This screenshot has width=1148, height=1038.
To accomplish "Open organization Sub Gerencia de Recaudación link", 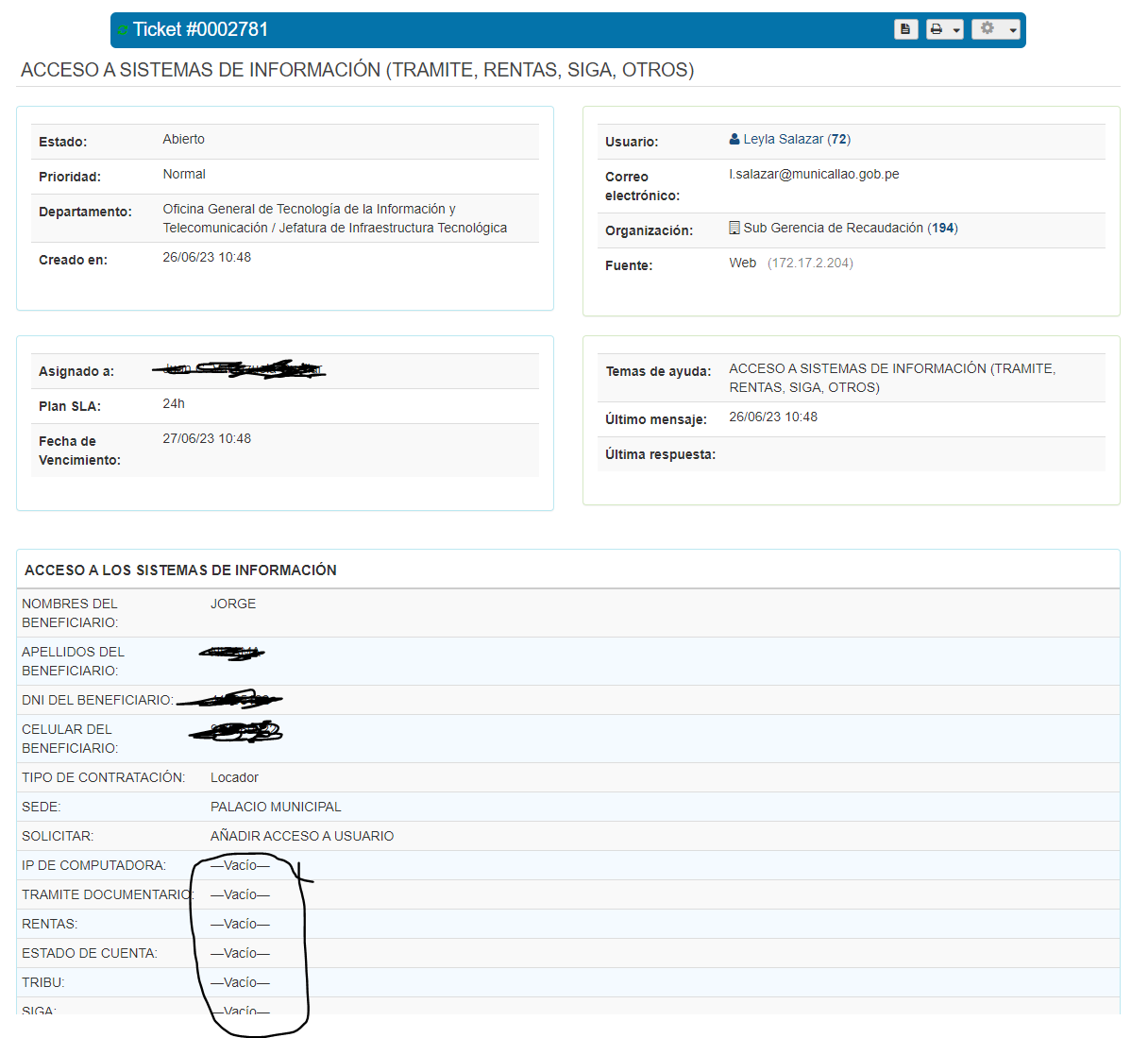I will pos(833,228).
